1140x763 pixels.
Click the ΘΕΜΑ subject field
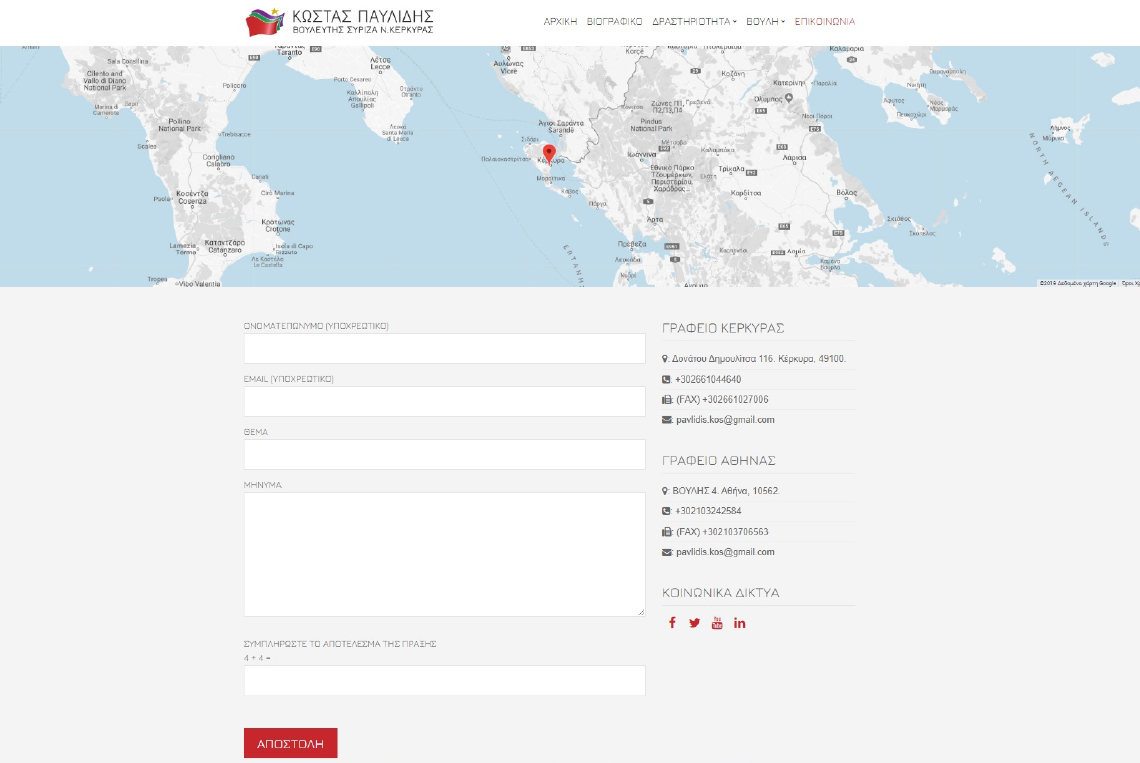coord(444,455)
